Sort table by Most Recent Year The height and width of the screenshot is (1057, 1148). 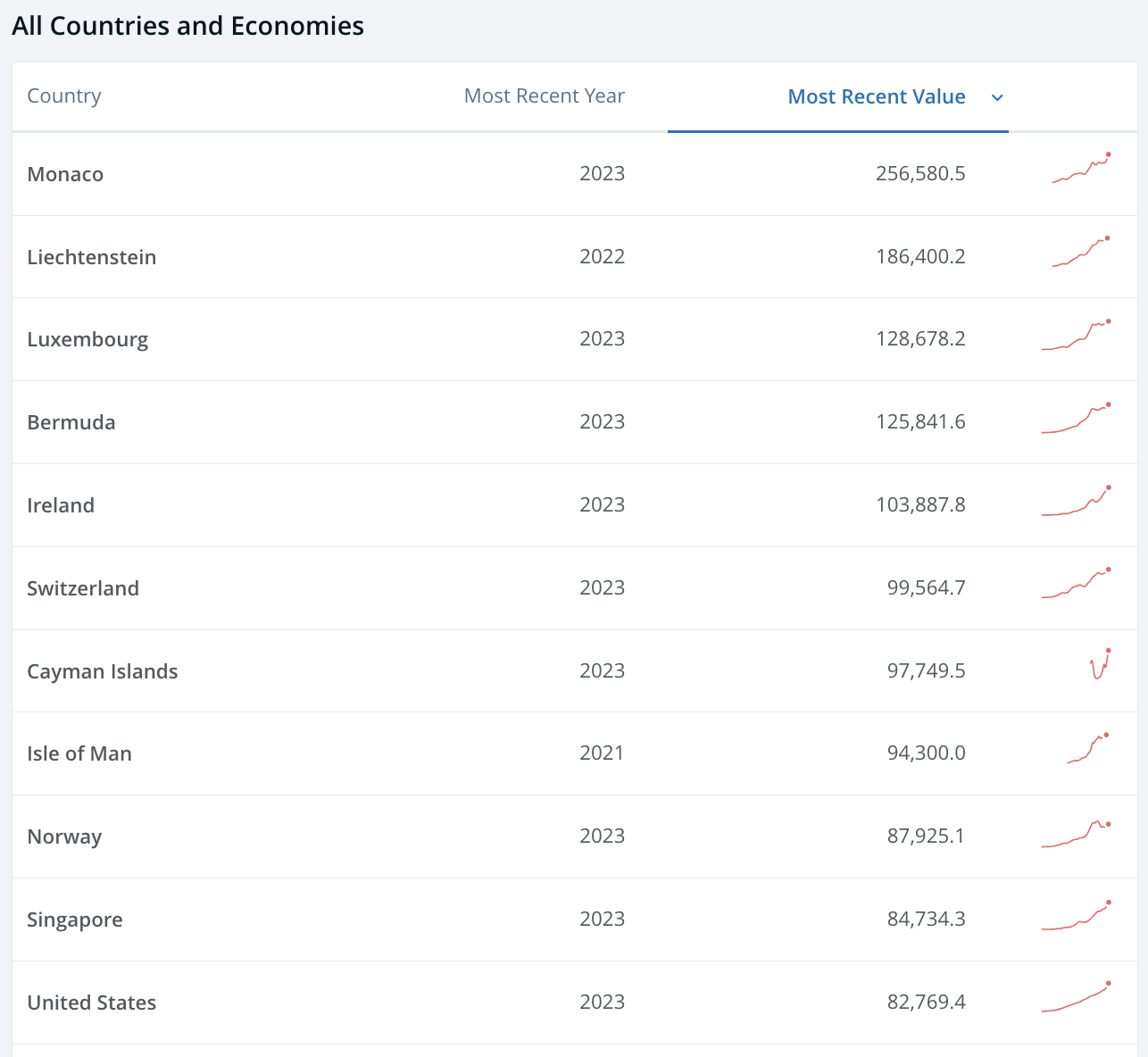545,96
